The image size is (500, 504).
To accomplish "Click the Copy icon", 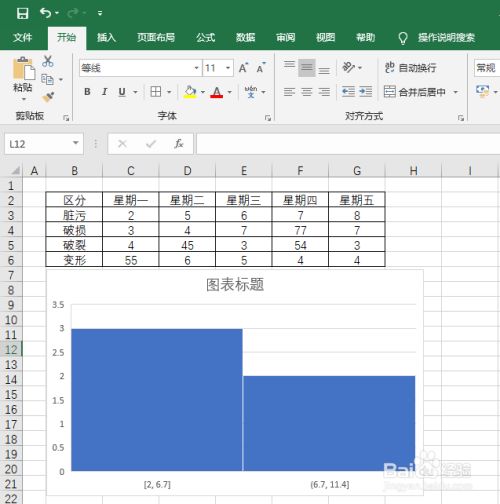I will 47,79.
